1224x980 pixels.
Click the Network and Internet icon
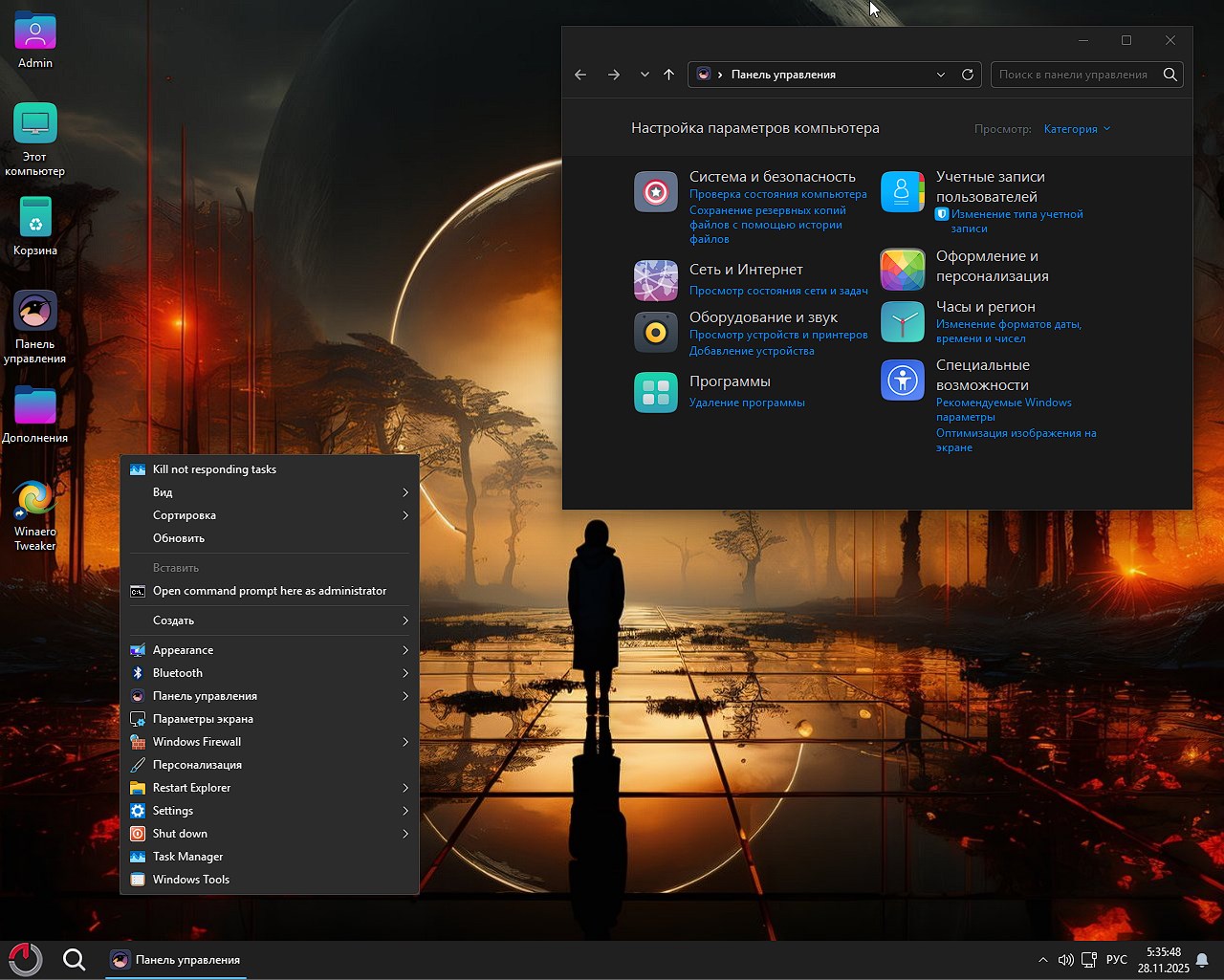pyautogui.click(x=656, y=280)
